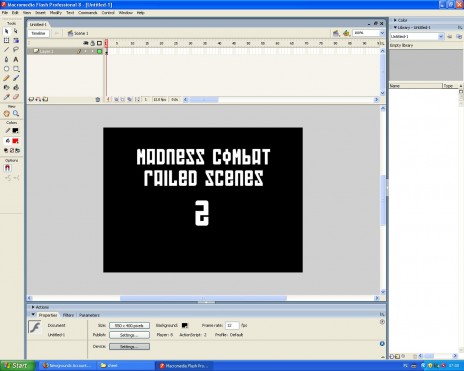Open the Commands menu
464x371 pixels.
pos(88,13)
